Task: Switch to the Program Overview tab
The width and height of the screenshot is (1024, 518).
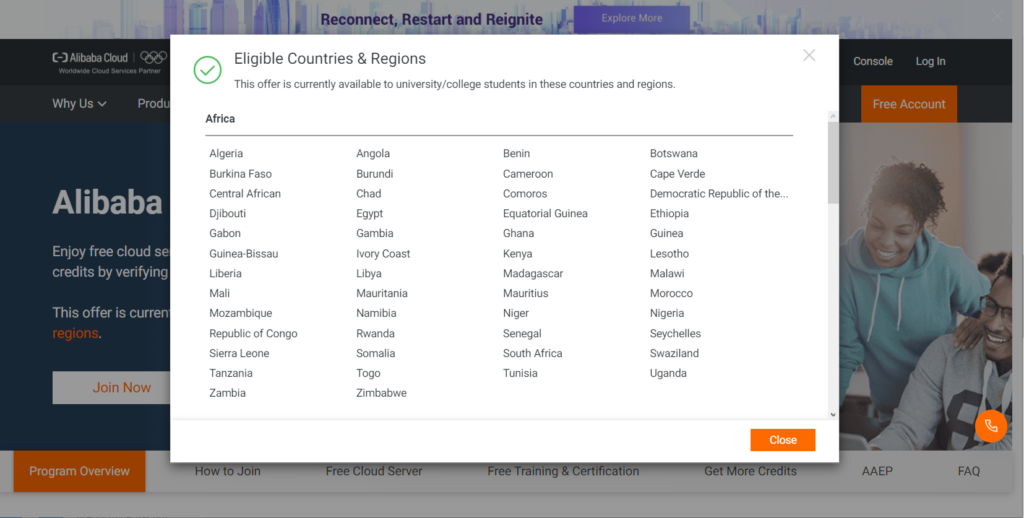Action: click(x=79, y=471)
